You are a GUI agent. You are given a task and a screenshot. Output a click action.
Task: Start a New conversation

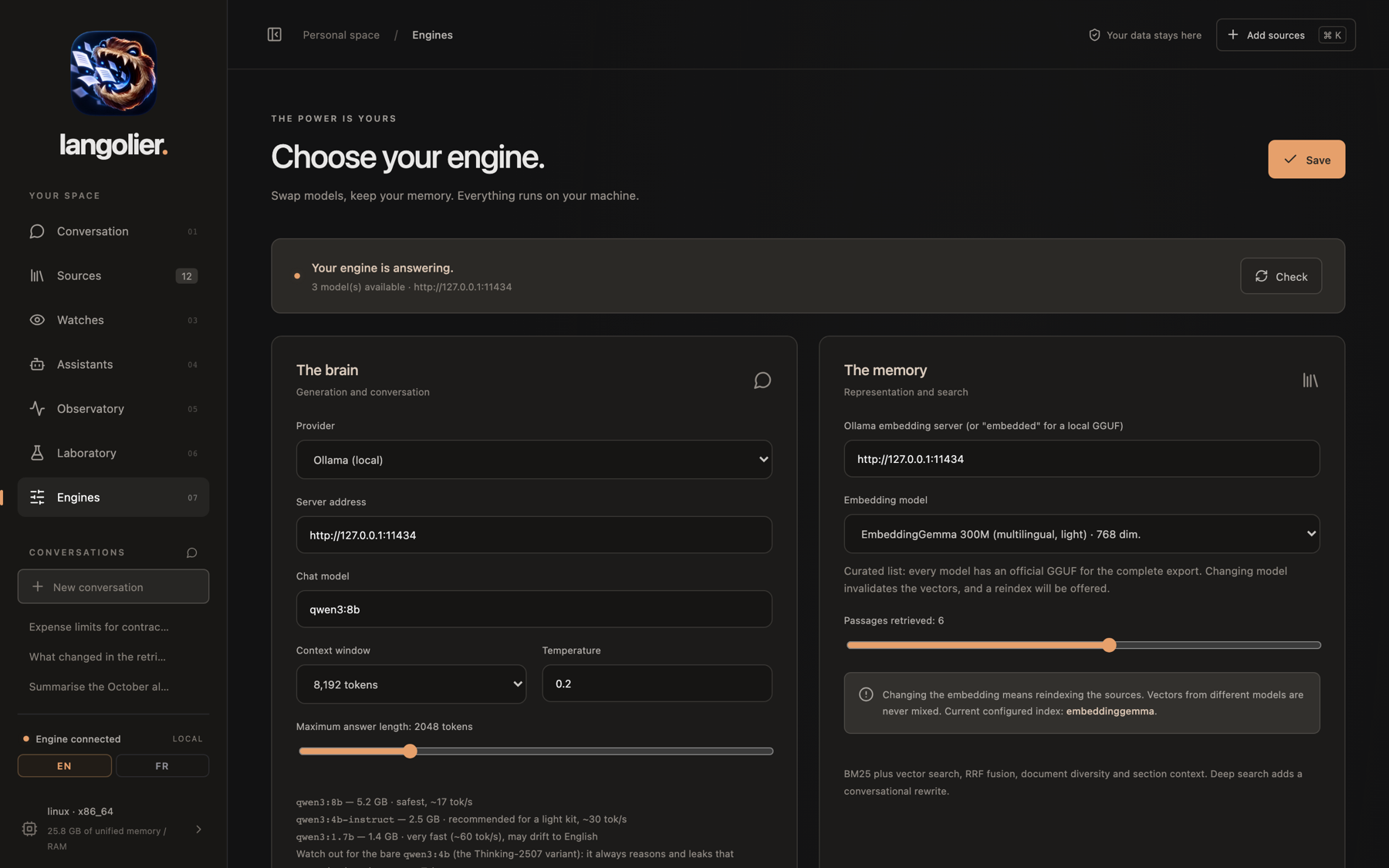click(113, 586)
